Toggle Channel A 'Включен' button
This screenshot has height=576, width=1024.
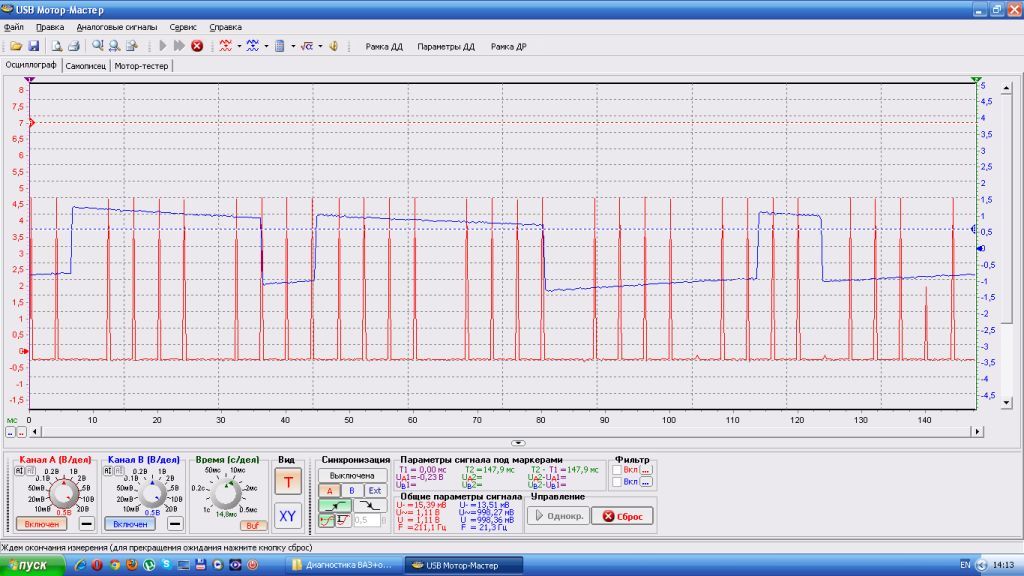pyautogui.click(x=41, y=524)
